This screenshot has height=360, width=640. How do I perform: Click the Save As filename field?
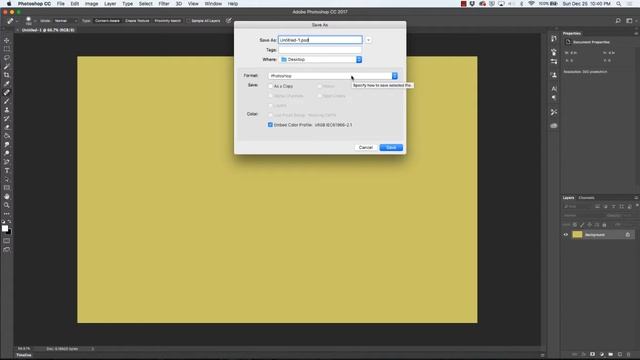320,40
